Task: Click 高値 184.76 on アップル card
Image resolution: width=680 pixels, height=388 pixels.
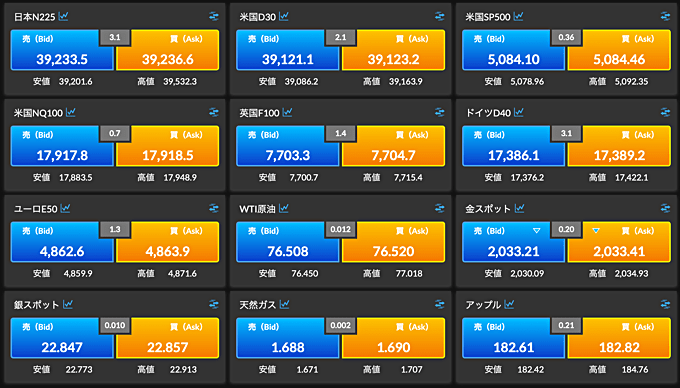Action: coord(618,369)
